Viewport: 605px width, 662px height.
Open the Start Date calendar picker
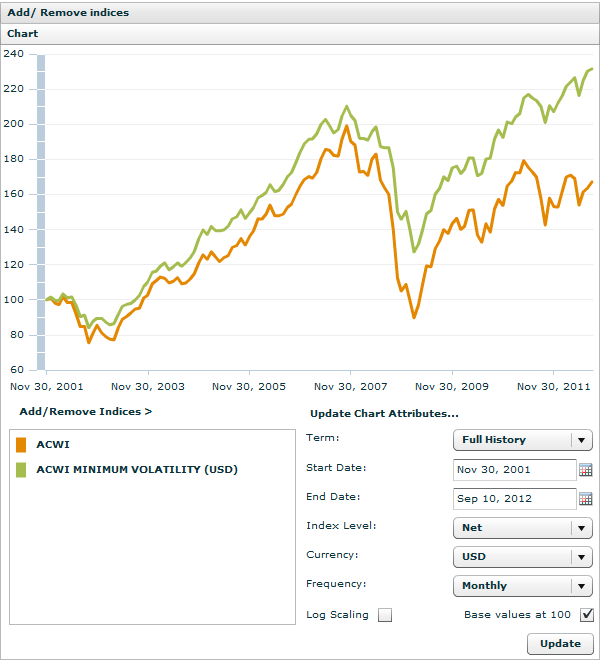tap(586, 470)
